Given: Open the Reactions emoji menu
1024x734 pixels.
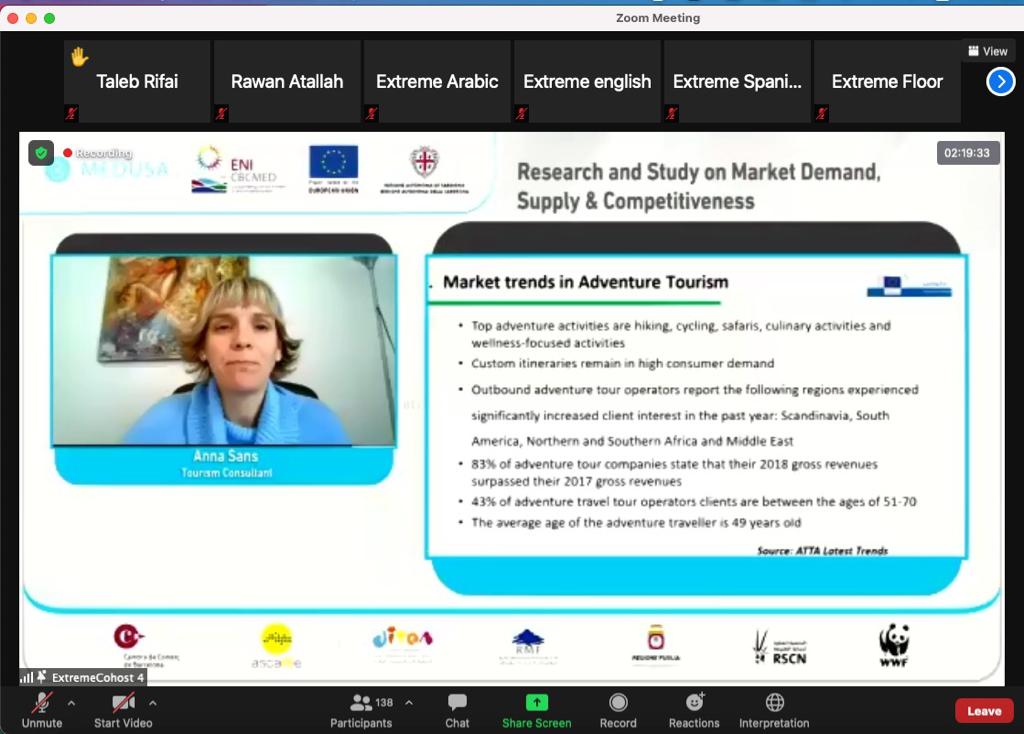Looking at the screenshot, I should pos(694,703).
